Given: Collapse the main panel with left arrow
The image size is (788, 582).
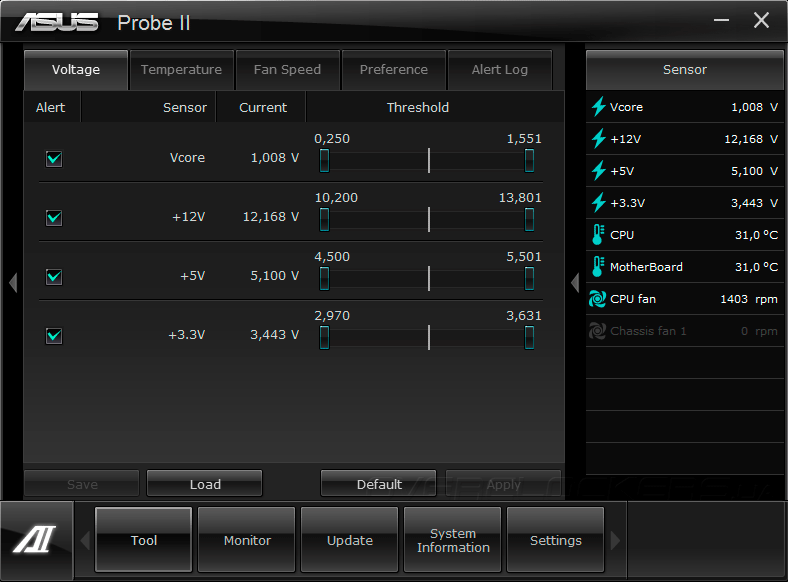Looking at the screenshot, I should (13, 282).
